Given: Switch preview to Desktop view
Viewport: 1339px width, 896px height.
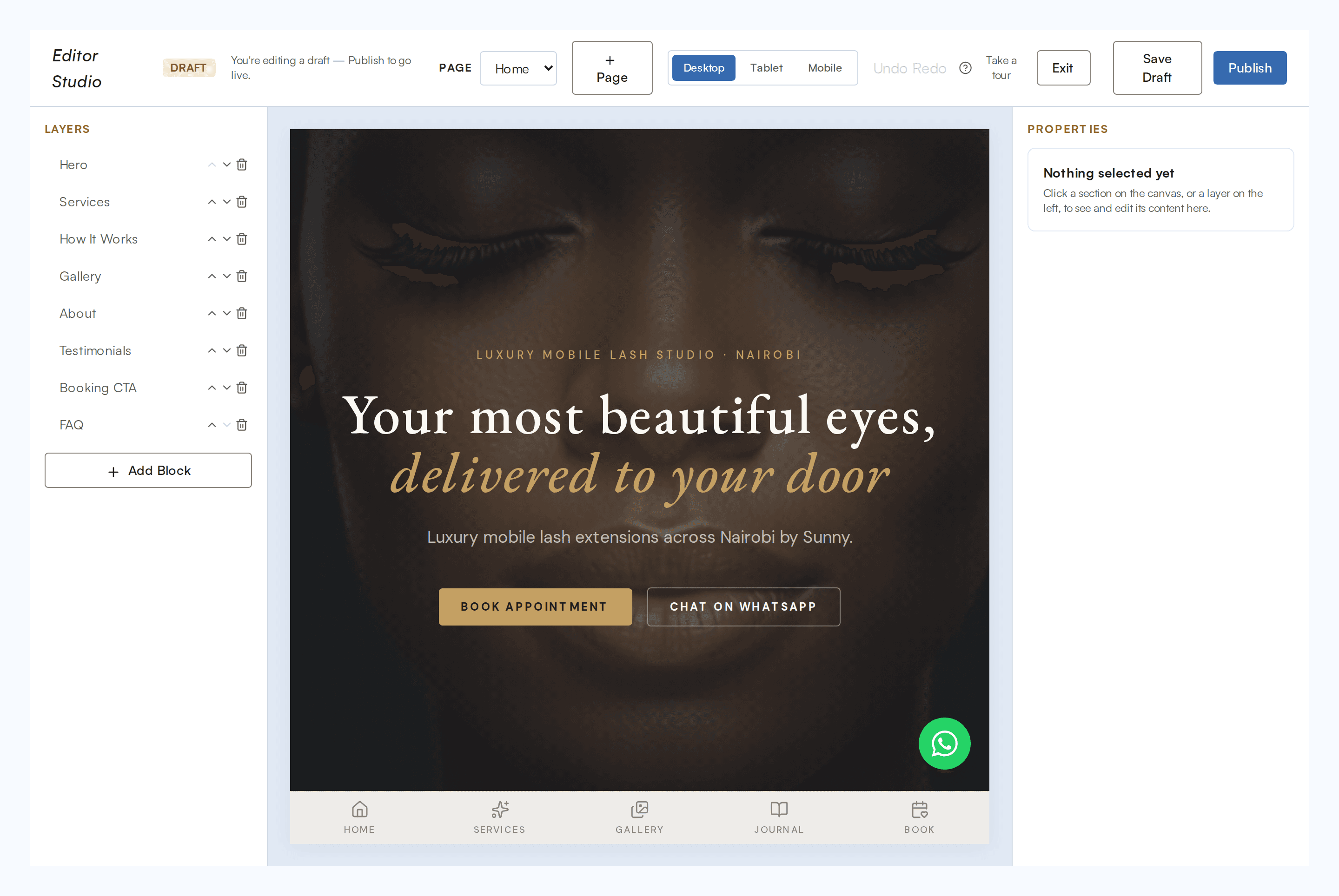Looking at the screenshot, I should point(704,68).
